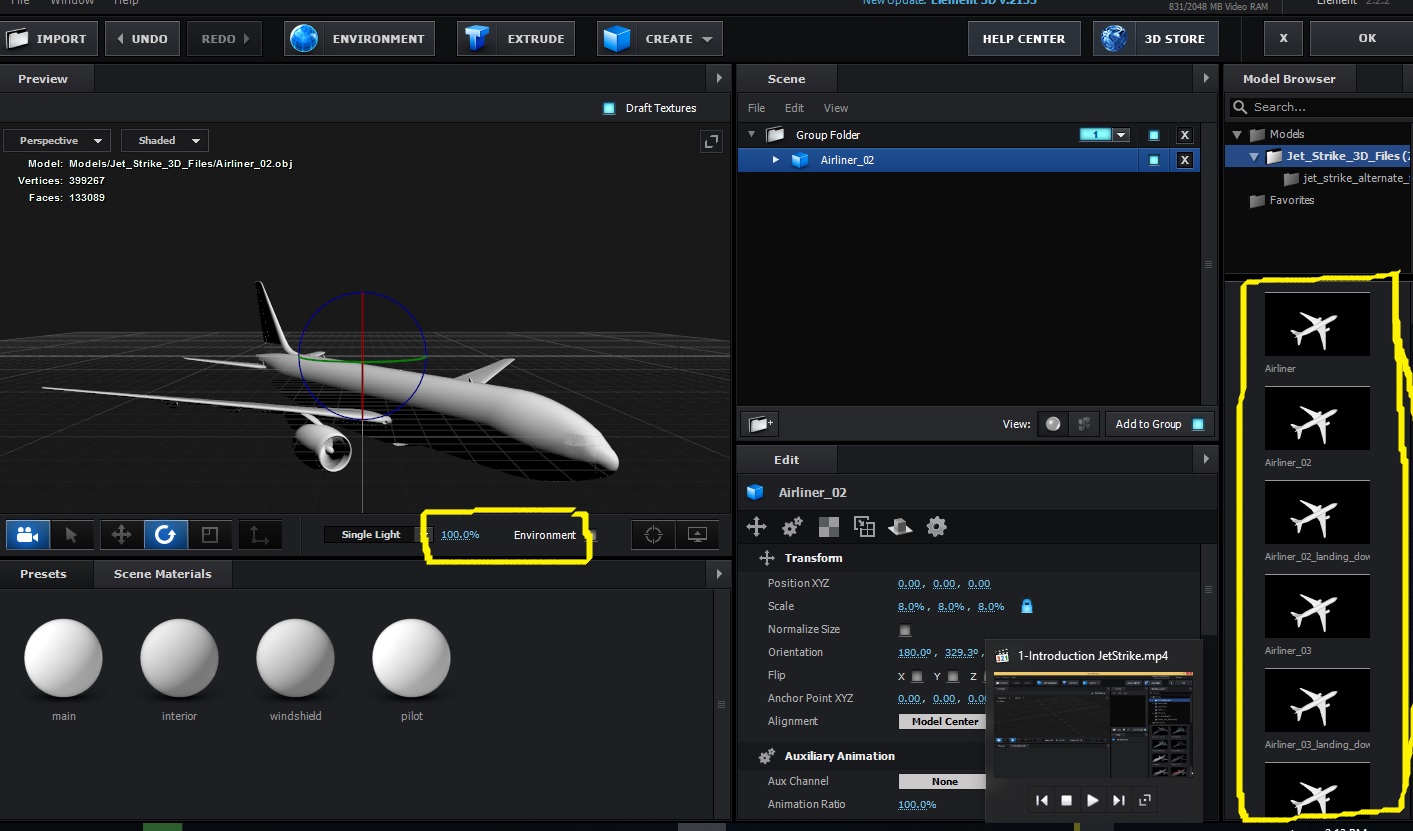Toggle Group Folder visibility square

[1153, 135]
